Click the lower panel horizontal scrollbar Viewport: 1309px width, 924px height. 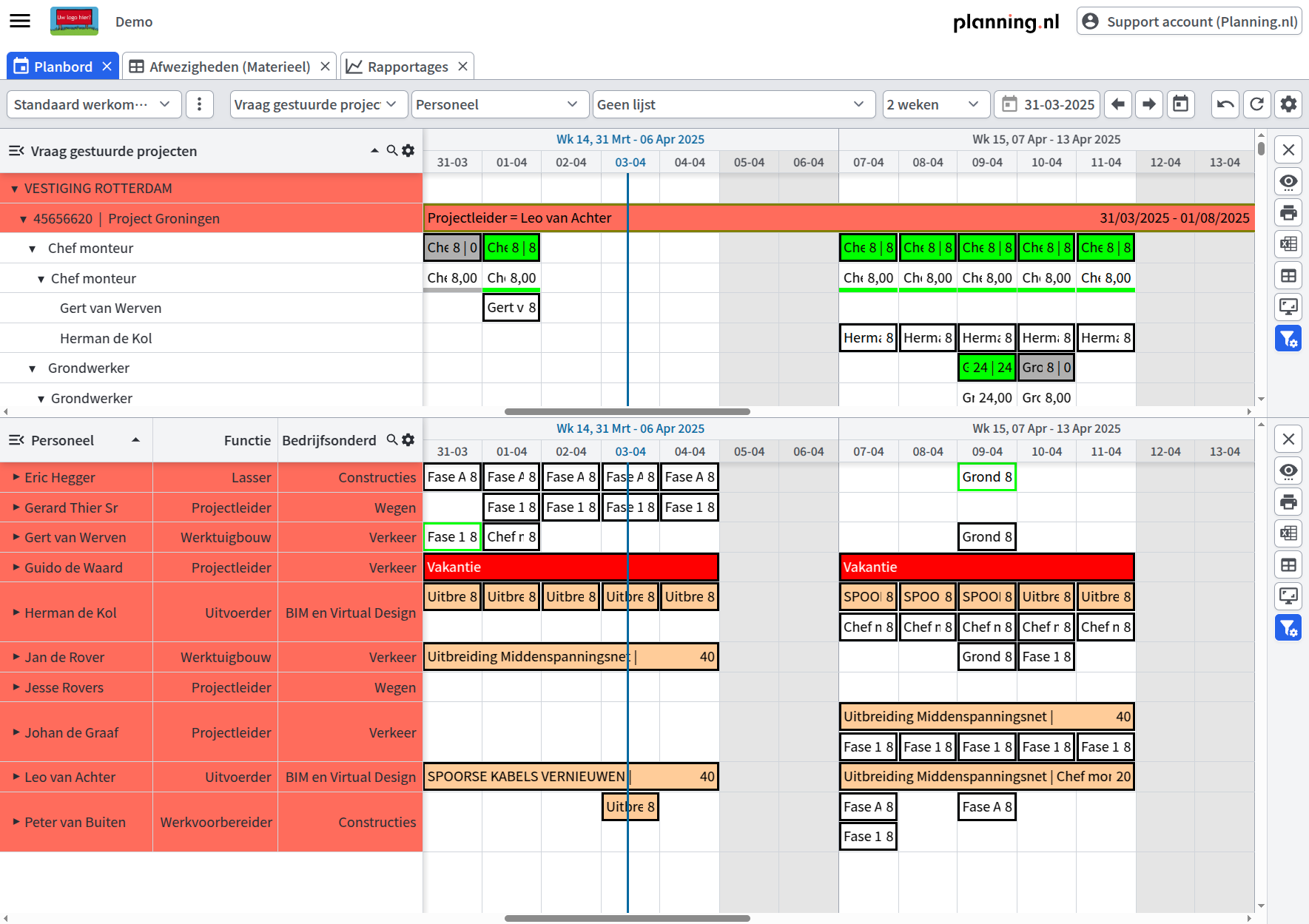click(627, 918)
